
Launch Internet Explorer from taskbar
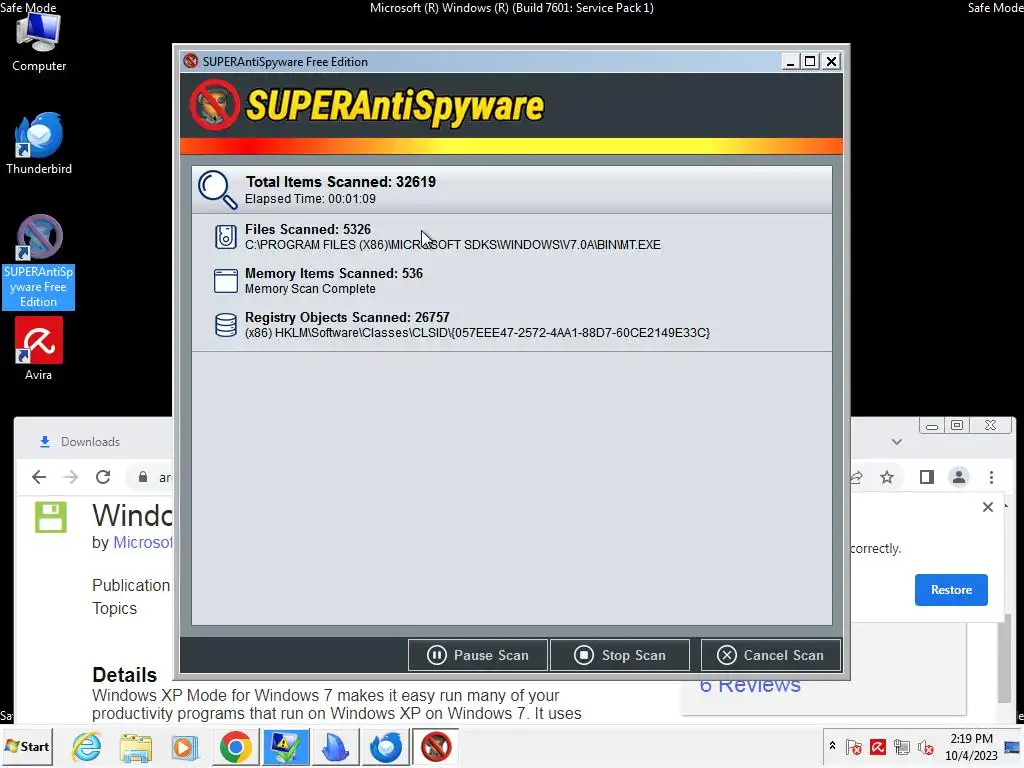coord(87,747)
